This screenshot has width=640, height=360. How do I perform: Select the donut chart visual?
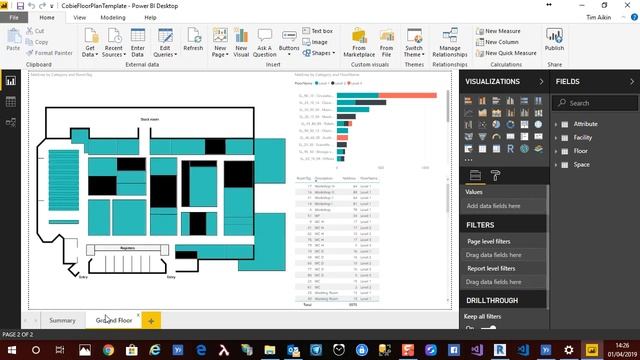click(510, 124)
